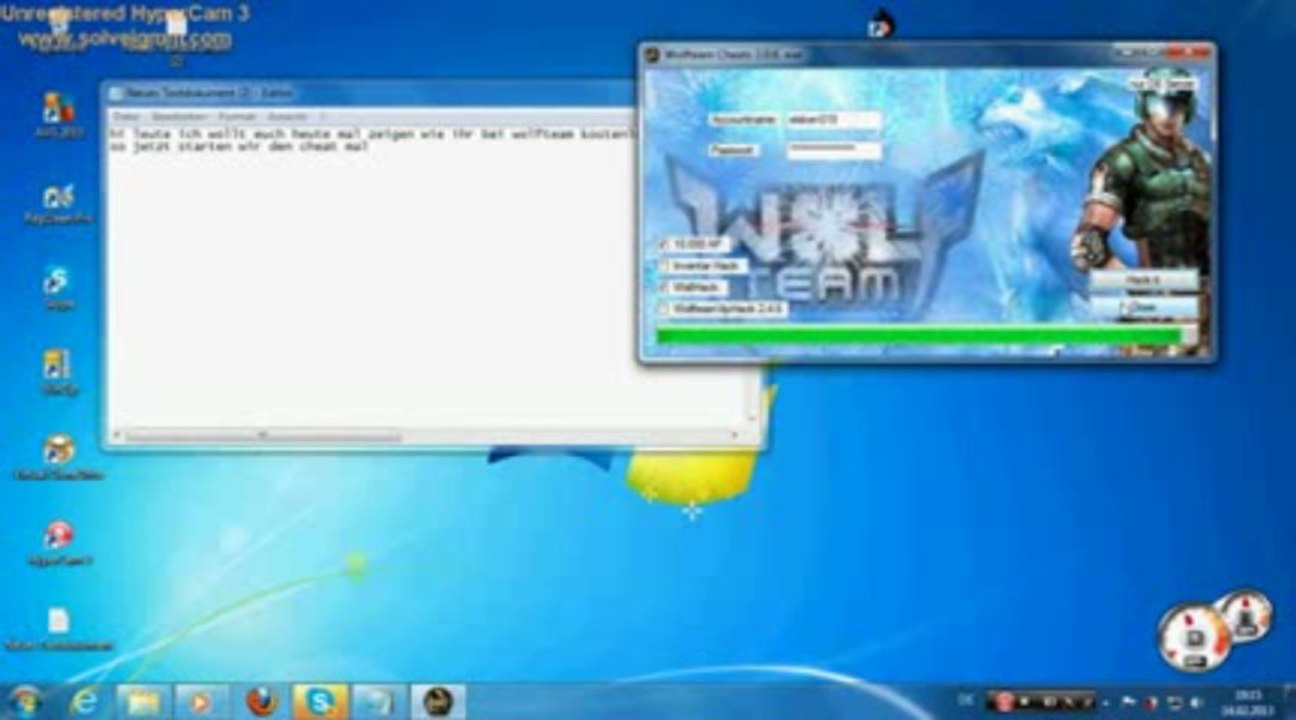Launch Internet Explorer from the taskbar
Image resolution: width=1296 pixels, height=720 pixels.
pyautogui.click(x=85, y=702)
